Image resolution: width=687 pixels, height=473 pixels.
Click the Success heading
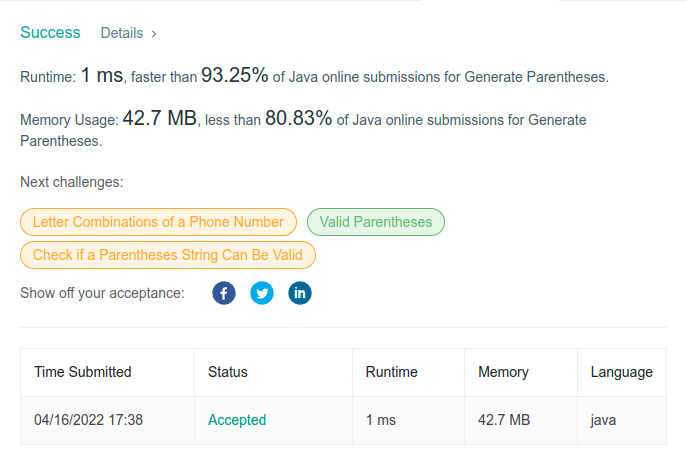click(x=50, y=33)
